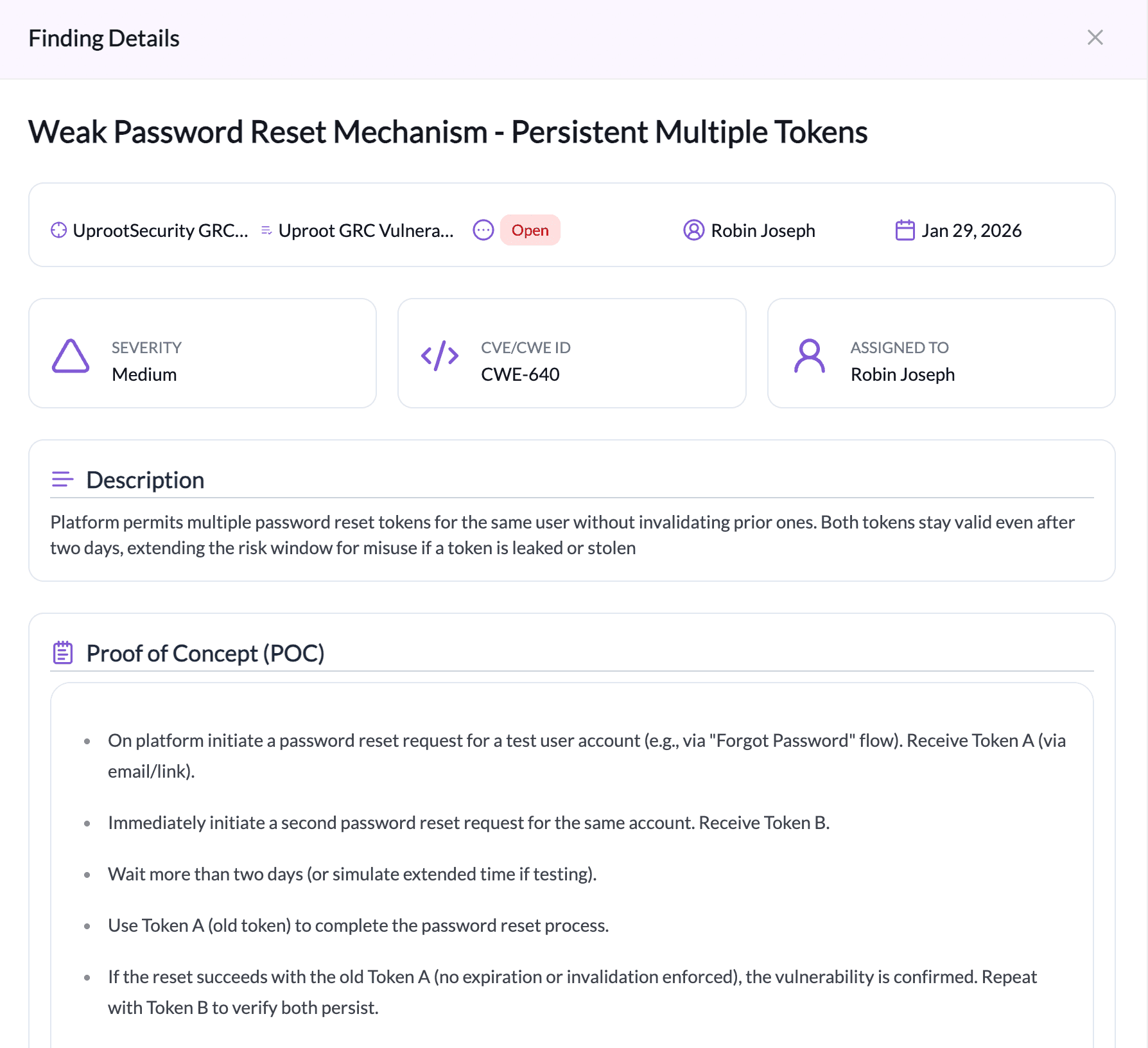Click the Assigned To person icon
Viewport: 1148px width, 1048px height.
tap(809, 356)
